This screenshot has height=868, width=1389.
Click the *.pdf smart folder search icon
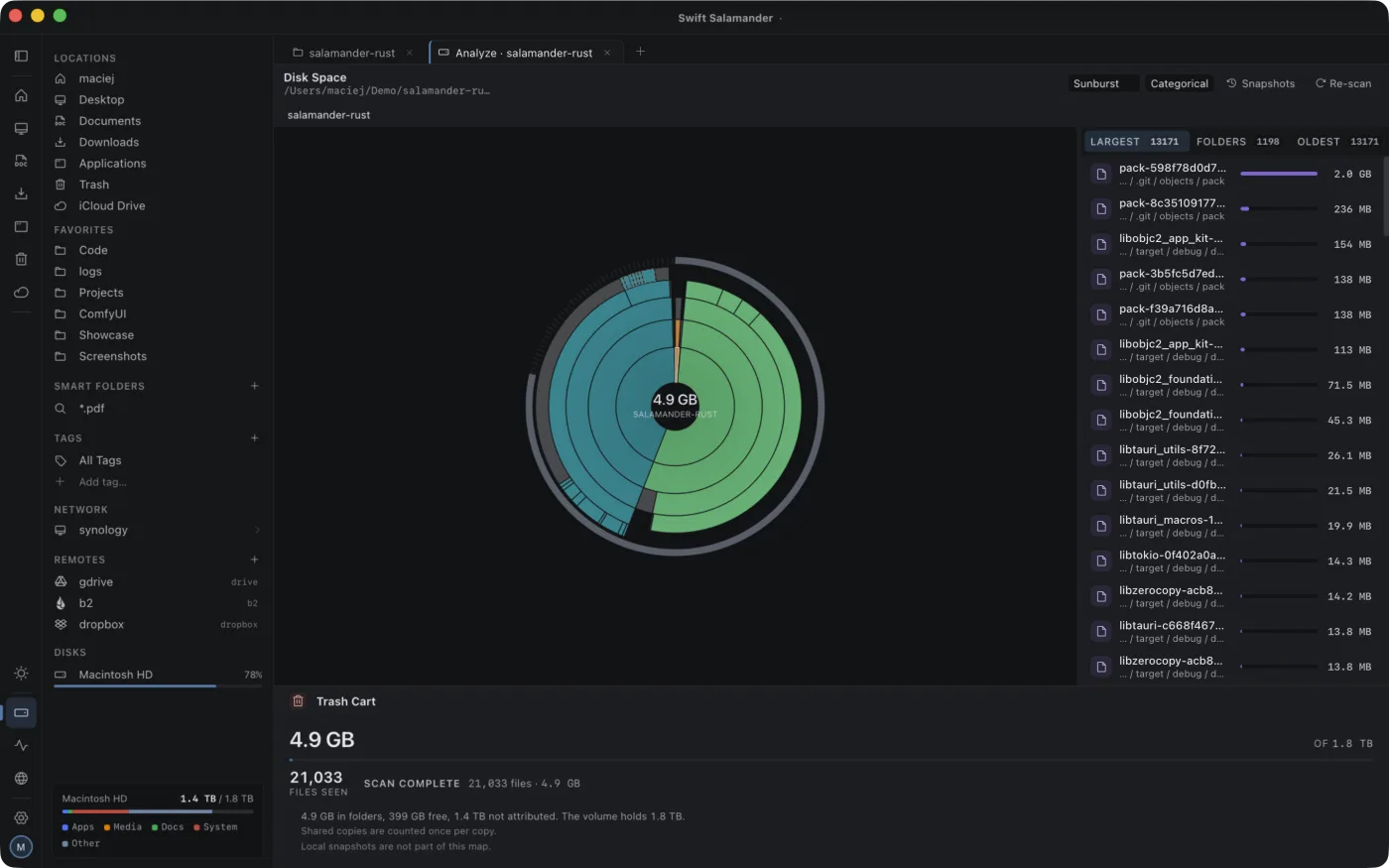point(61,409)
